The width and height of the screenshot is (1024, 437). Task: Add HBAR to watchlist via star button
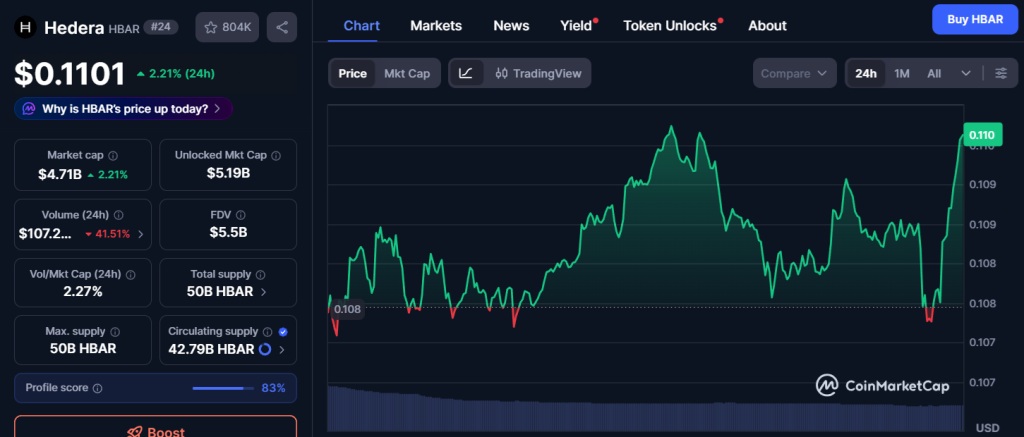(227, 27)
